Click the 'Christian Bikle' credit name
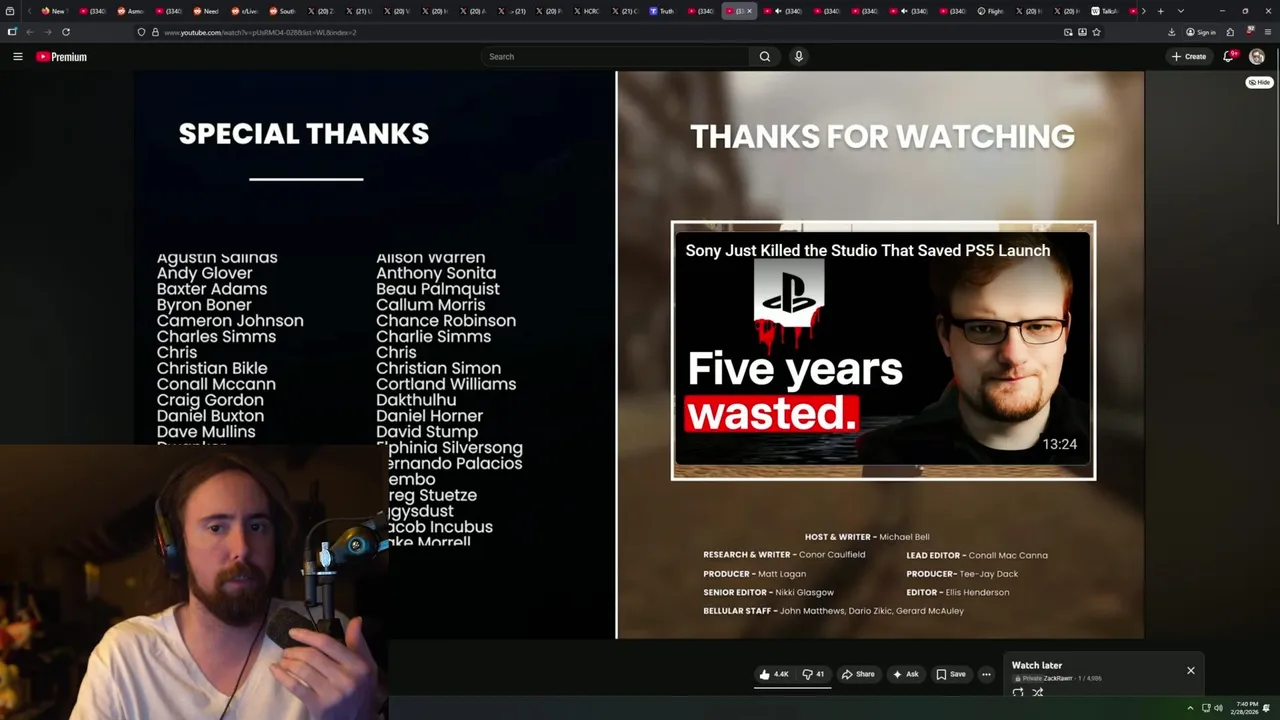Screen dimensions: 1280x720 212,368
